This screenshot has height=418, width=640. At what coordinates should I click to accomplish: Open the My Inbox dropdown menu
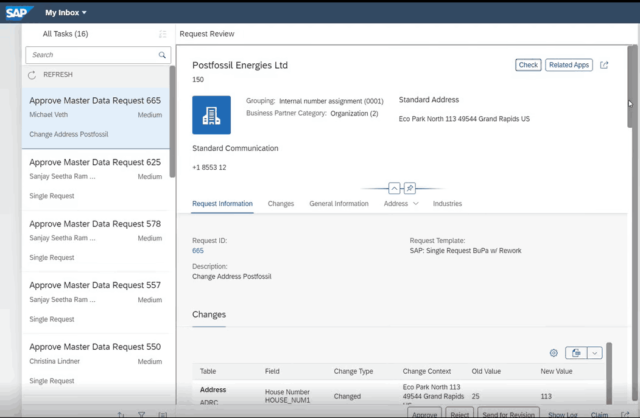click(66, 13)
